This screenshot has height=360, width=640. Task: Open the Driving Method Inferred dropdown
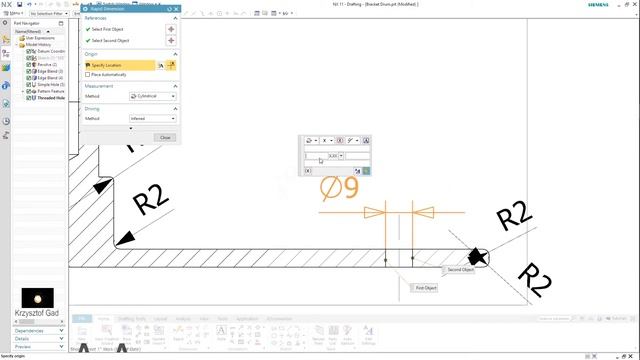point(153,118)
